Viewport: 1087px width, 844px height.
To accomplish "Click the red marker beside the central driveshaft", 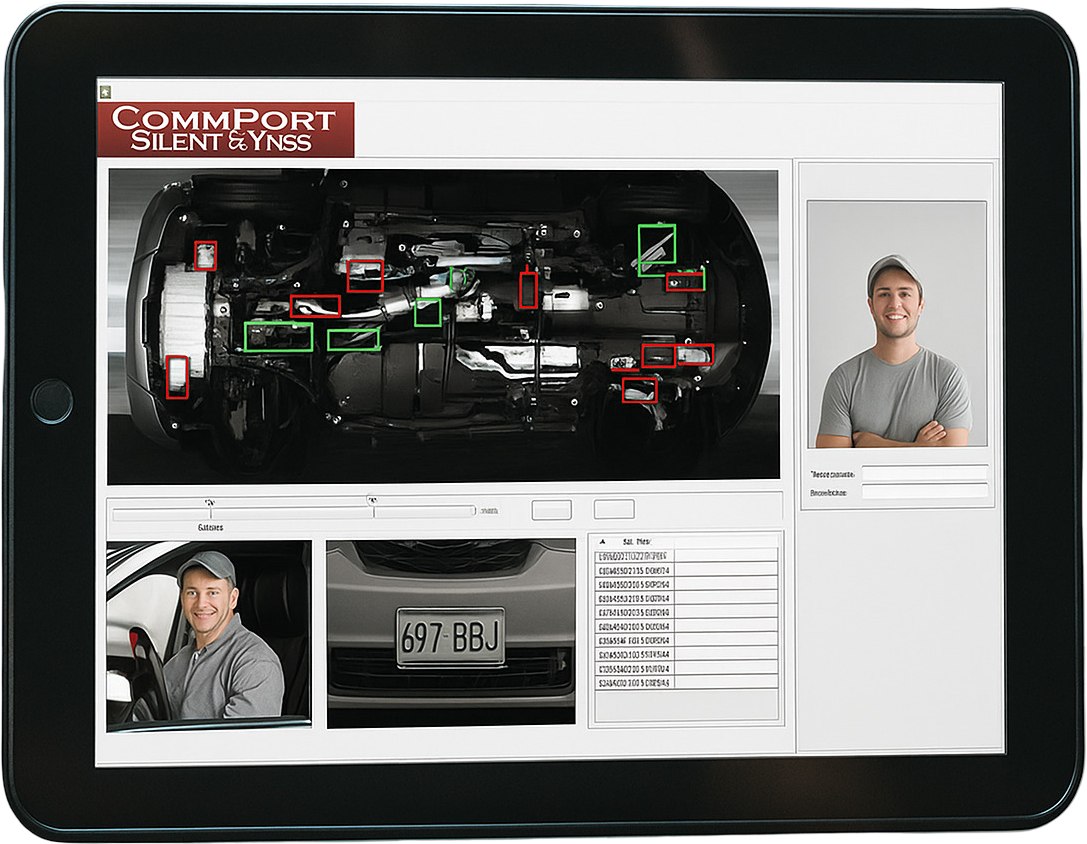I will [528, 291].
